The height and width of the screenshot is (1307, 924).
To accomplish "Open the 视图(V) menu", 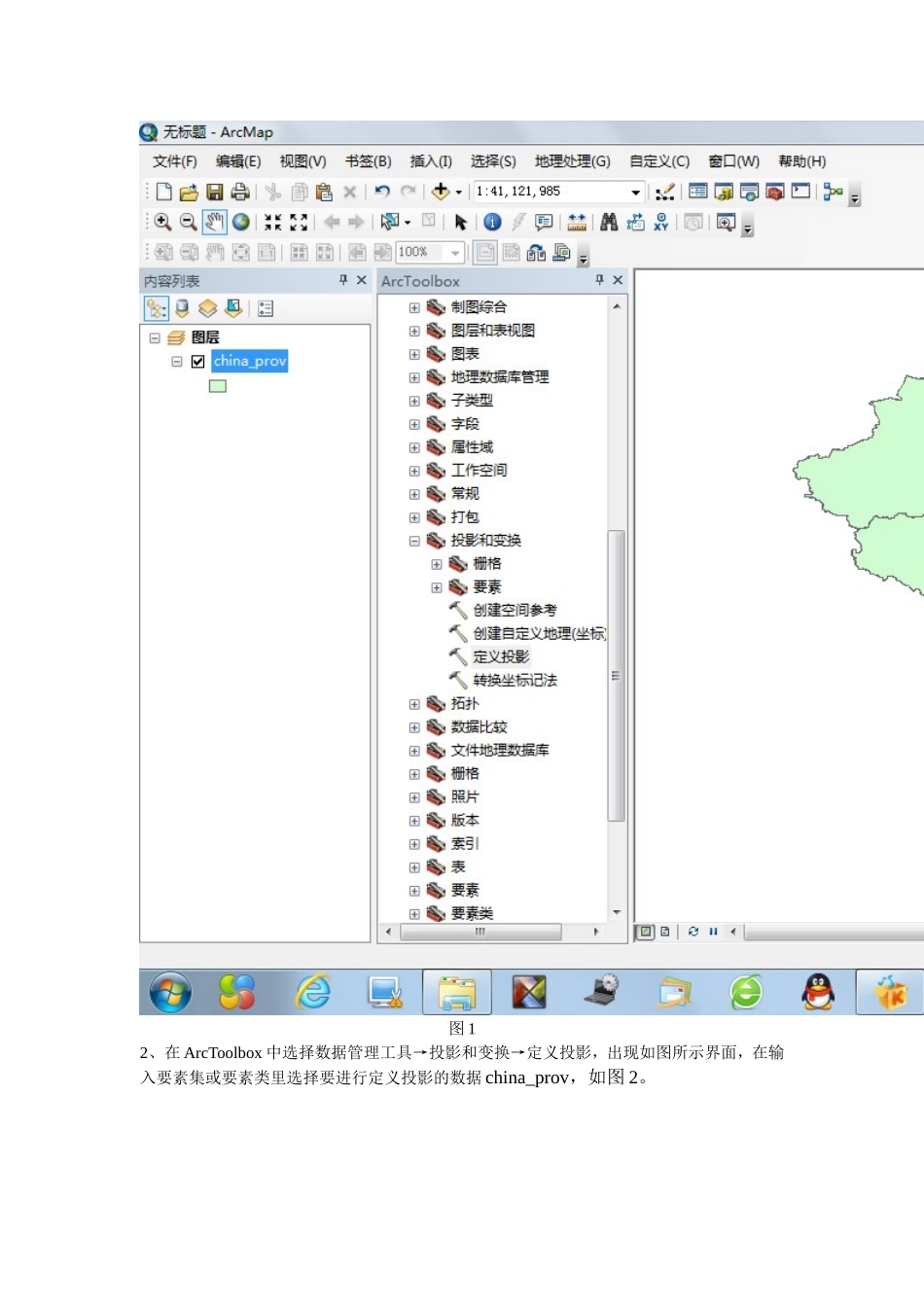I will tap(302, 161).
